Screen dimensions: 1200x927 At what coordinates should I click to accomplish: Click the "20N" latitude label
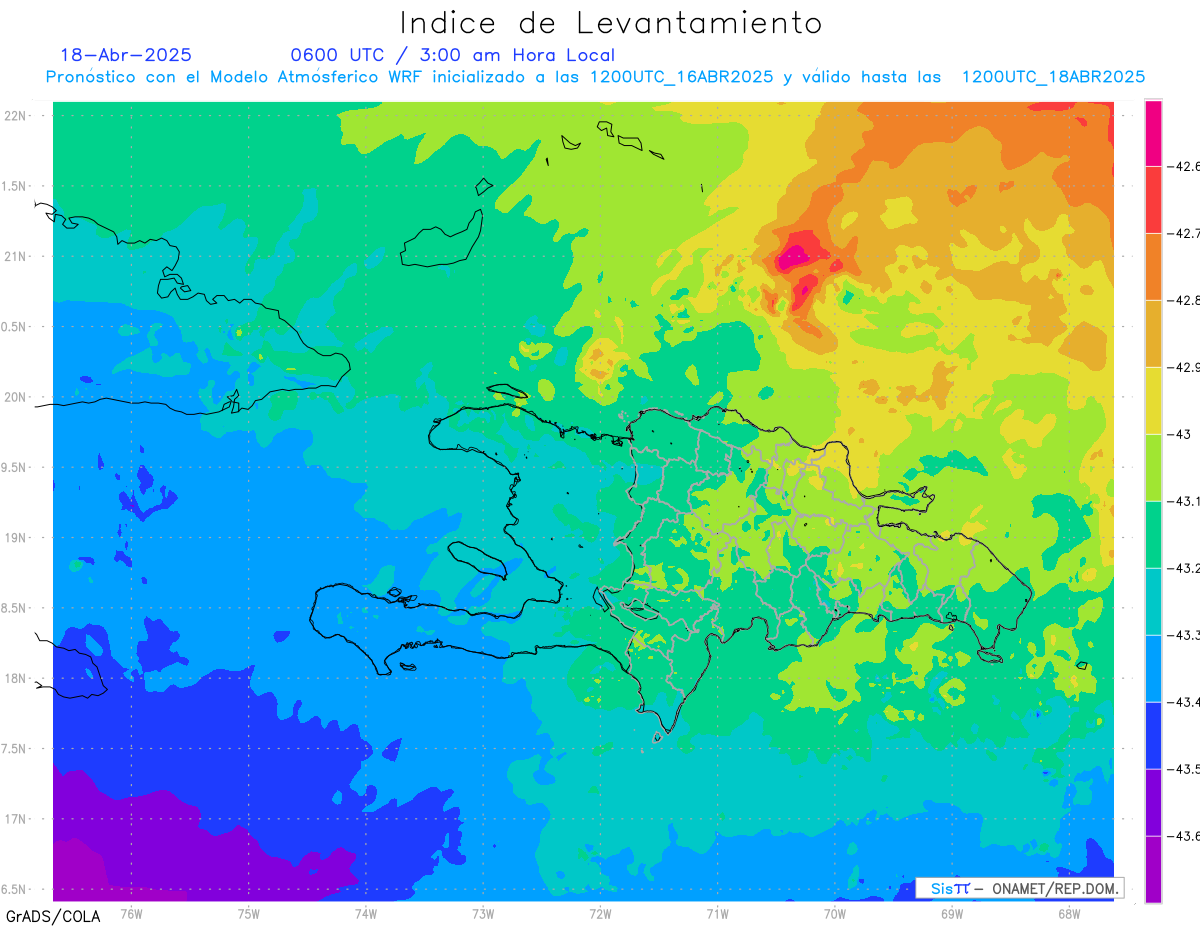(x=16, y=397)
